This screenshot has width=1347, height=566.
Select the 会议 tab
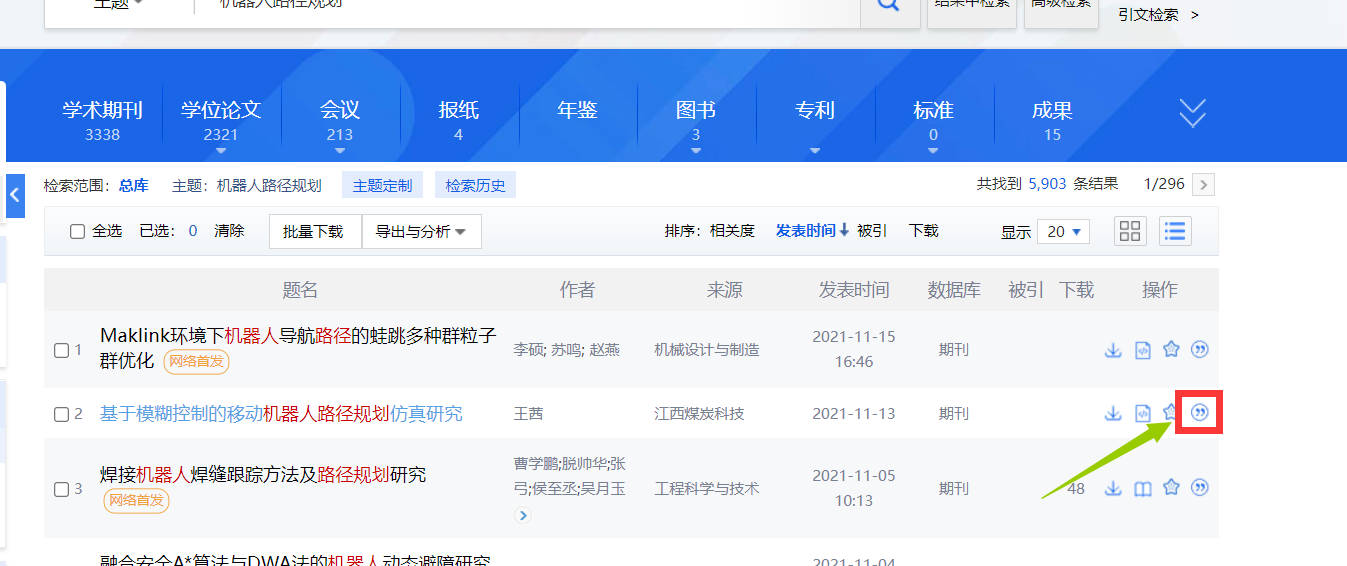(340, 110)
